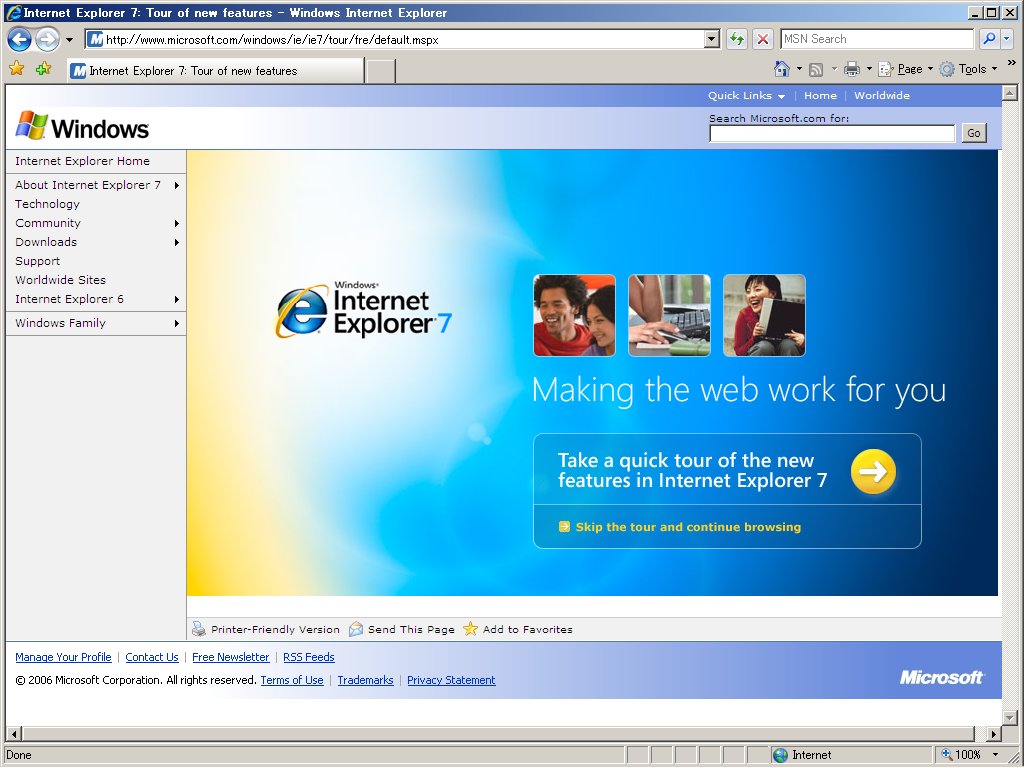Open Internet Explorer Home nav item

pyautogui.click(x=82, y=161)
